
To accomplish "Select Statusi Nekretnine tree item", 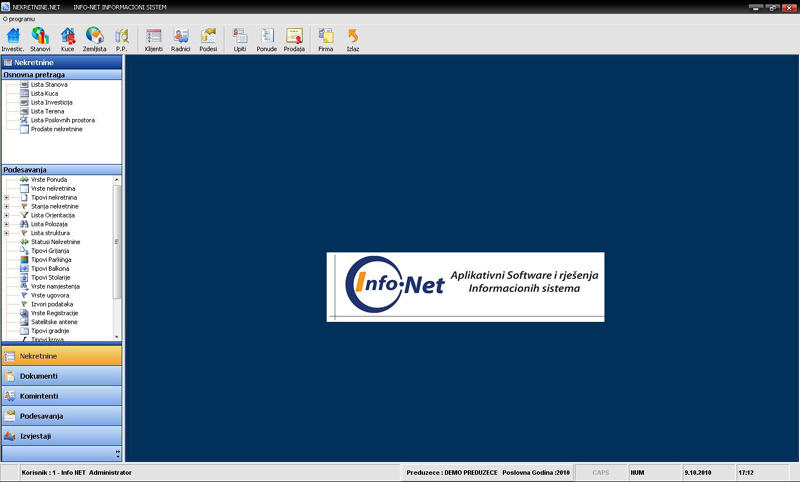I will point(56,242).
